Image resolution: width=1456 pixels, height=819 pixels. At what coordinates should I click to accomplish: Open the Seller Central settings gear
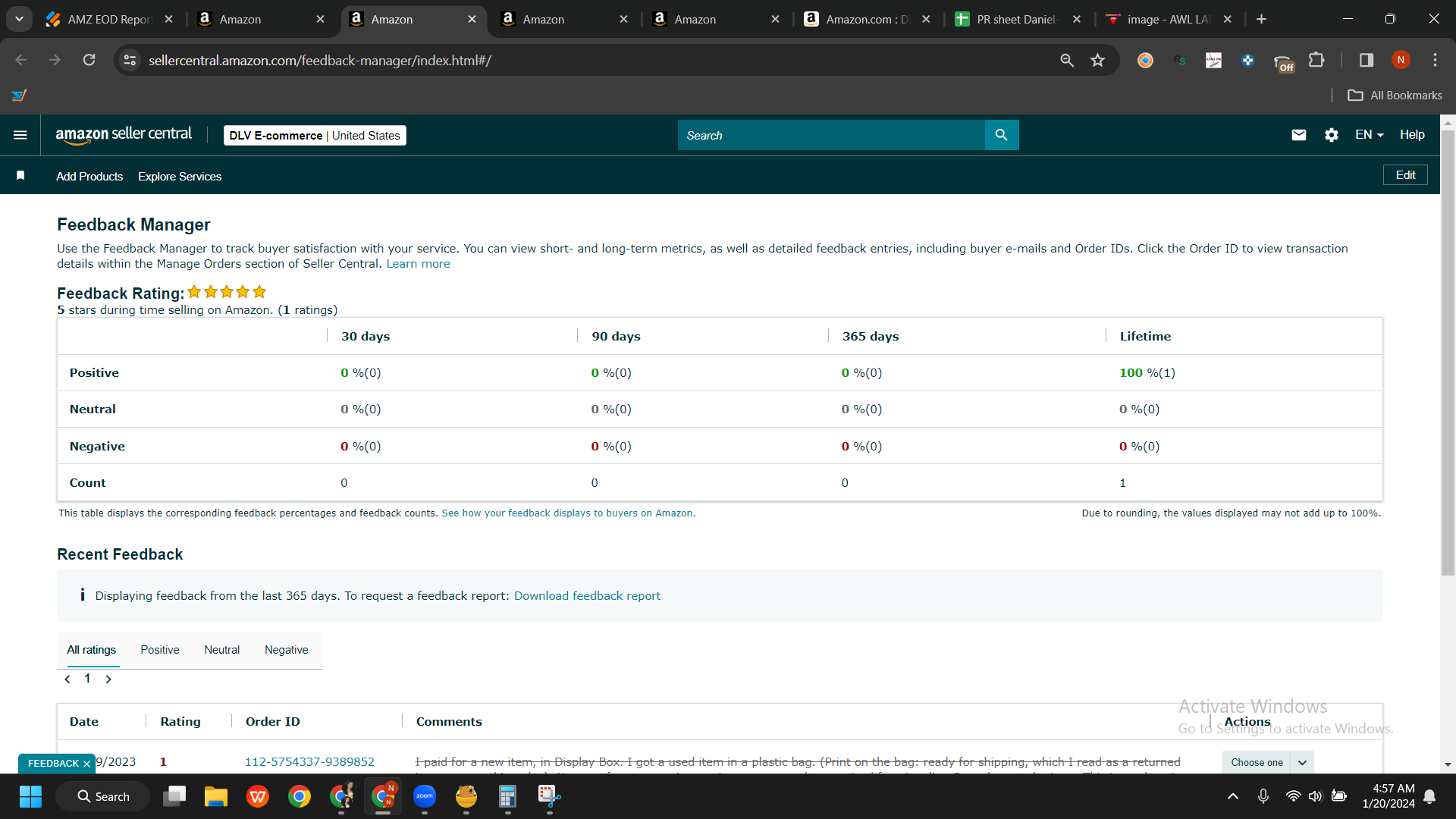[1332, 135]
